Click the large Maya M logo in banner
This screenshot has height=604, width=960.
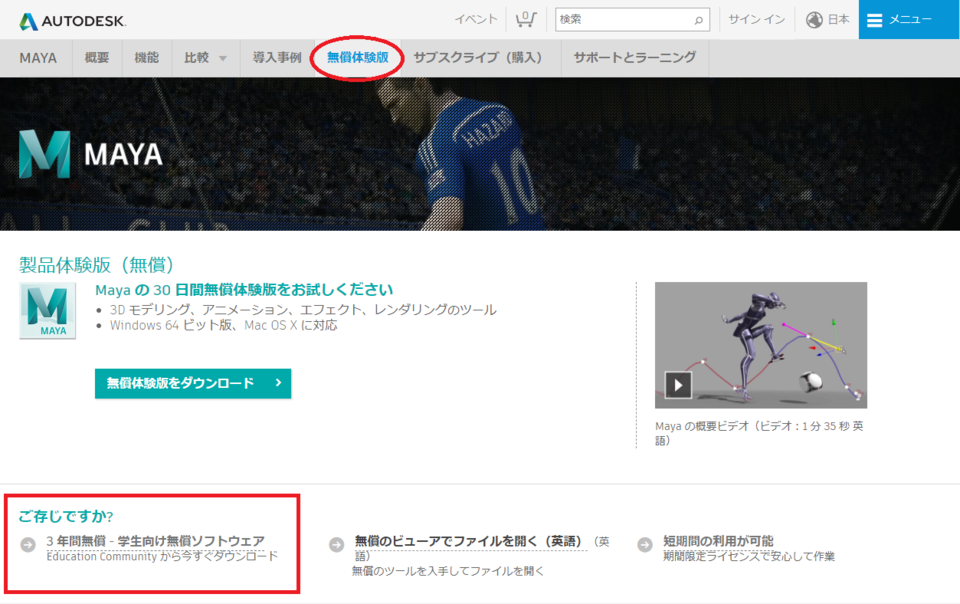[x=45, y=154]
